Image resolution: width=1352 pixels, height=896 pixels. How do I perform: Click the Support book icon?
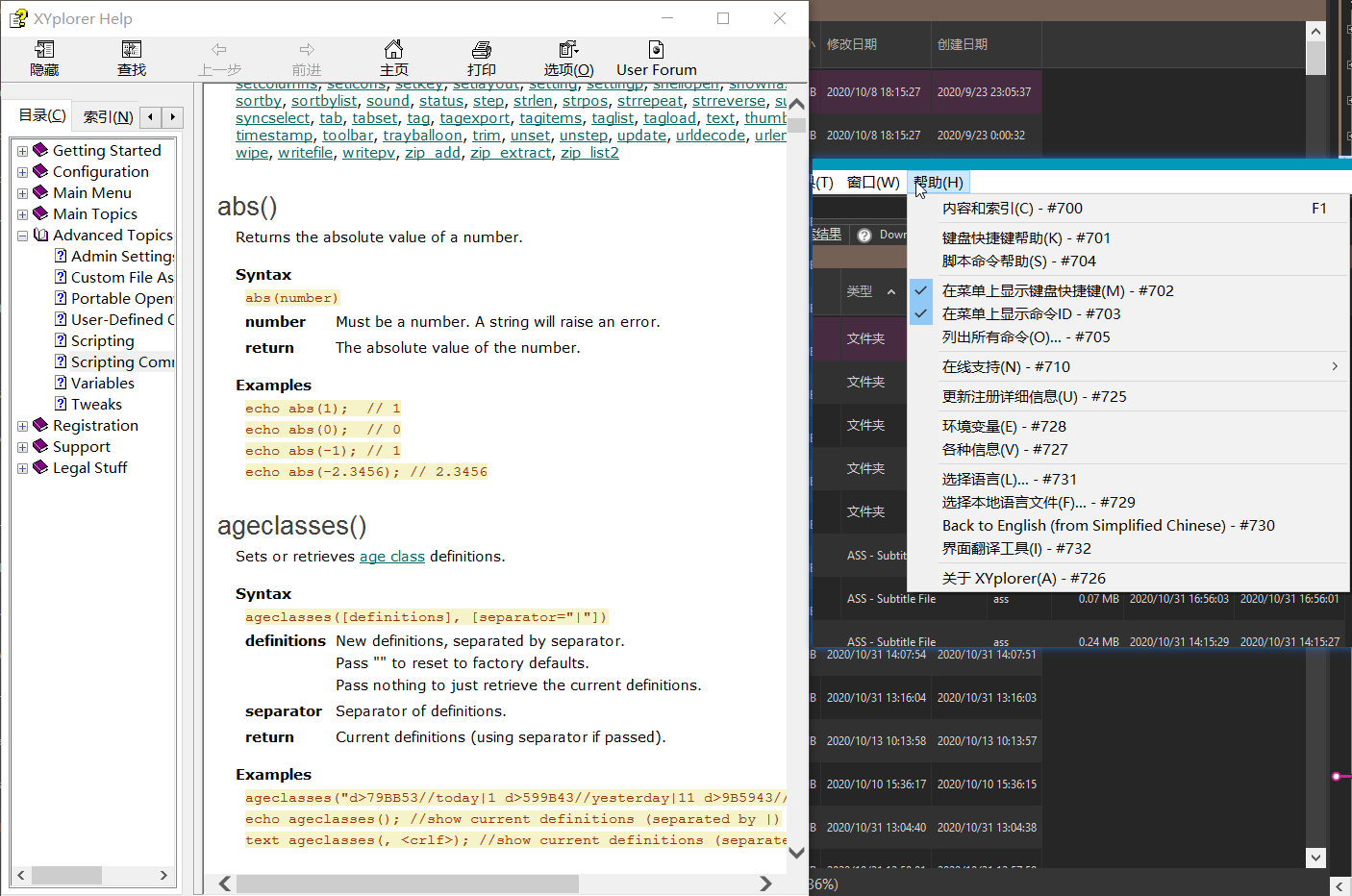tap(40, 446)
